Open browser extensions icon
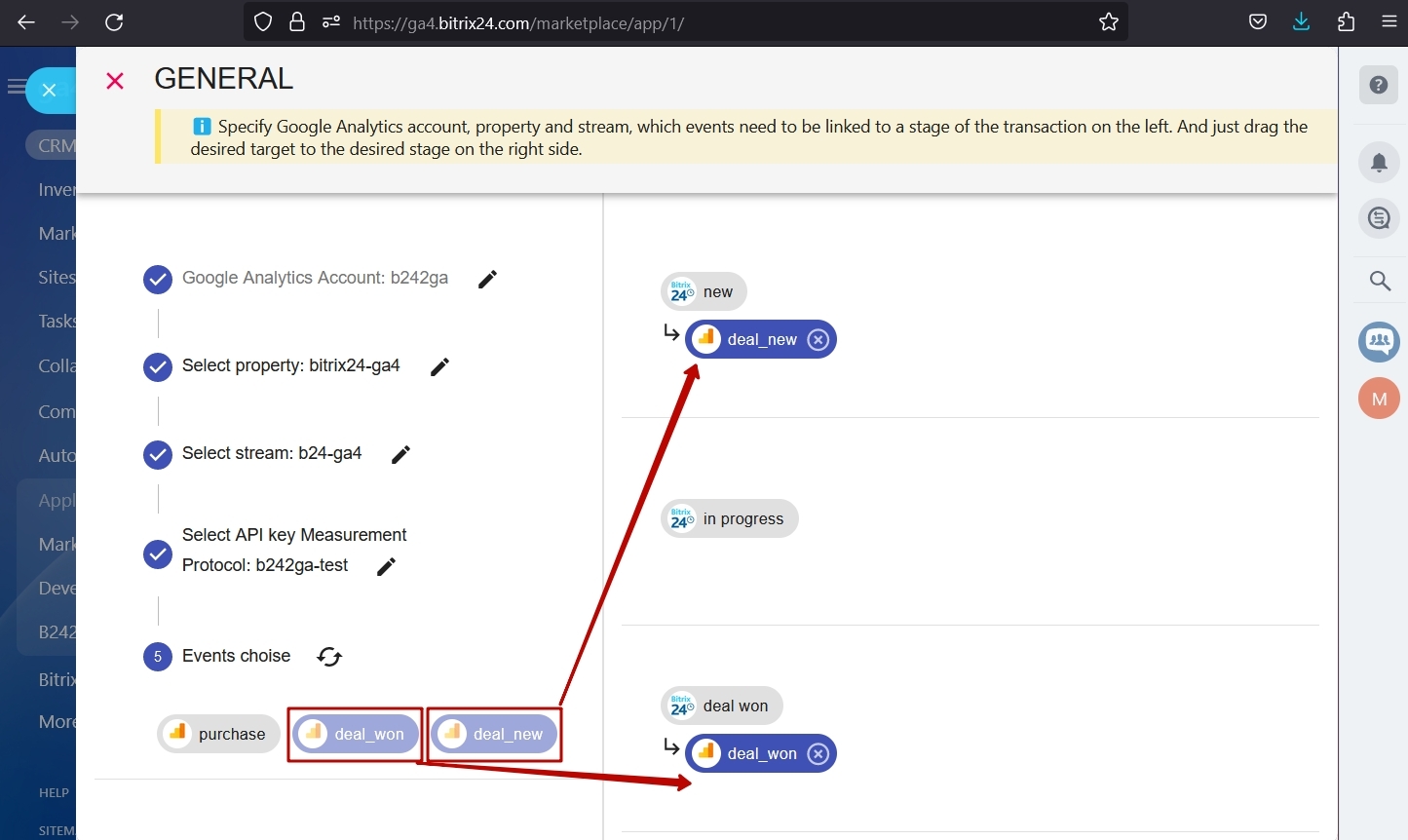The width and height of the screenshot is (1408, 840). (1346, 20)
